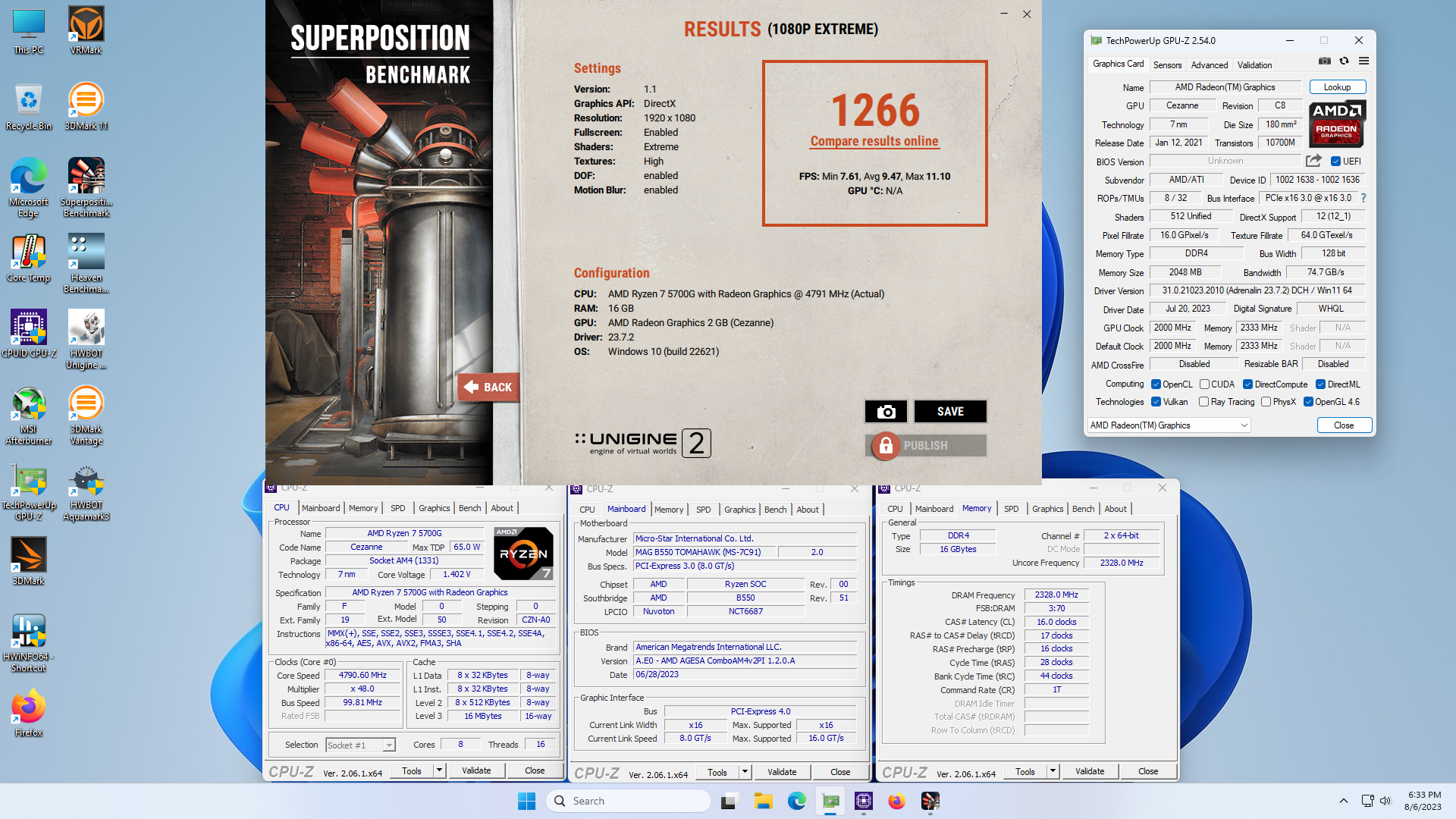Click Bus Interface question mark help
Image resolution: width=1456 pixels, height=819 pixels.
(1363, 198)
